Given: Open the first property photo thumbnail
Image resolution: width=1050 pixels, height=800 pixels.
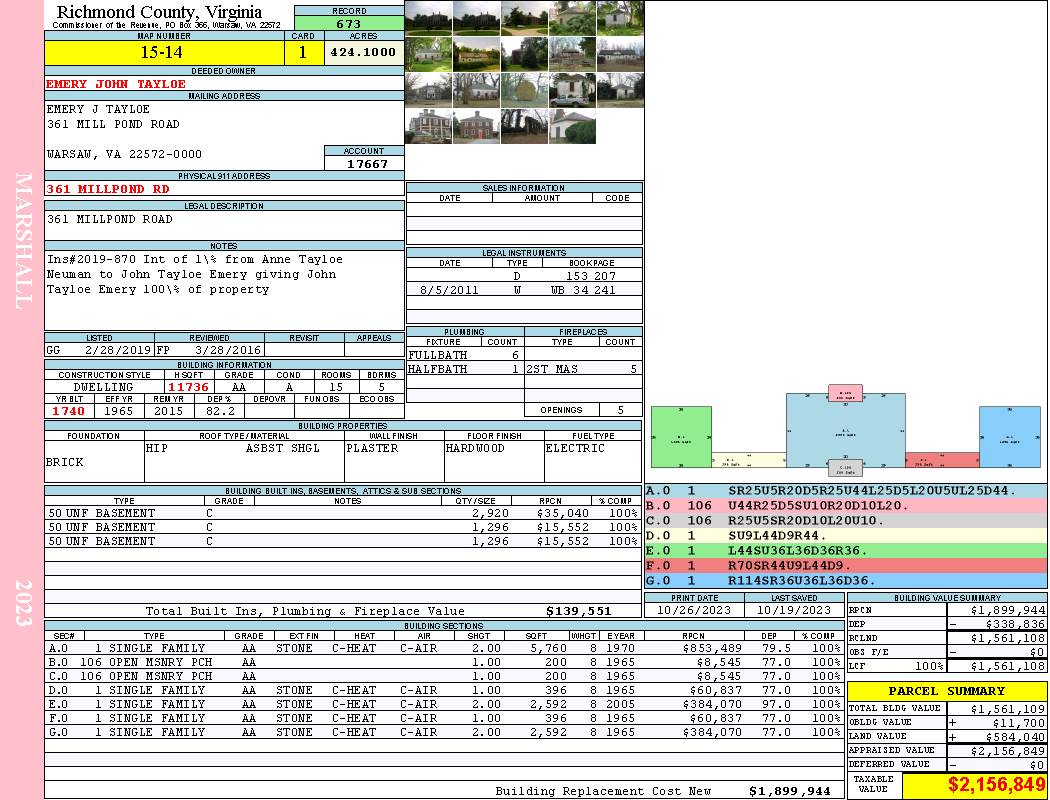Looking at the screenshot, I should 428,18.
